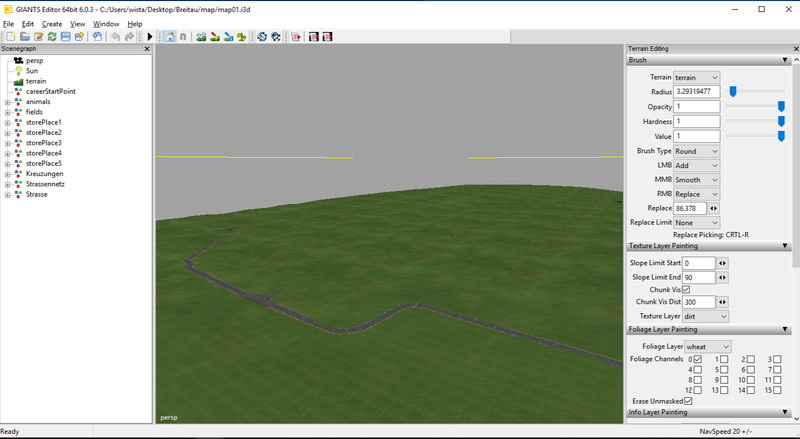Image resolution: width=800 pixels, height=439 pixels.
Task: Click the Open file folder icon
Action: (x=24, y=37)
